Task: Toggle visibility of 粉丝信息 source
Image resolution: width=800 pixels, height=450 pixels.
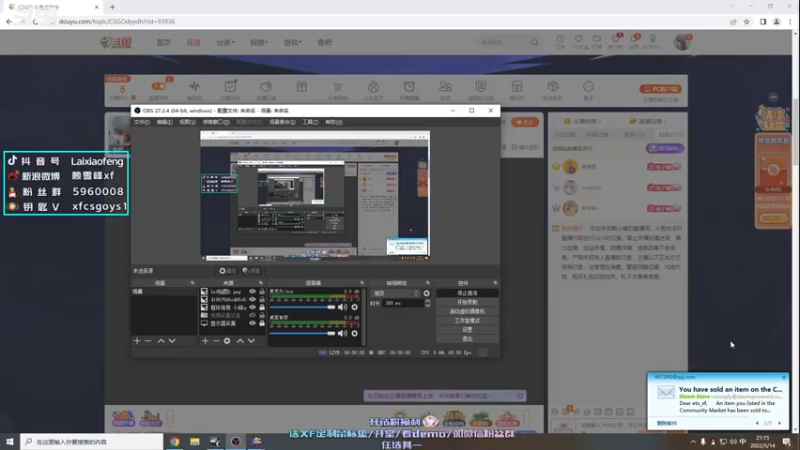Action: [x=252, y=308]
